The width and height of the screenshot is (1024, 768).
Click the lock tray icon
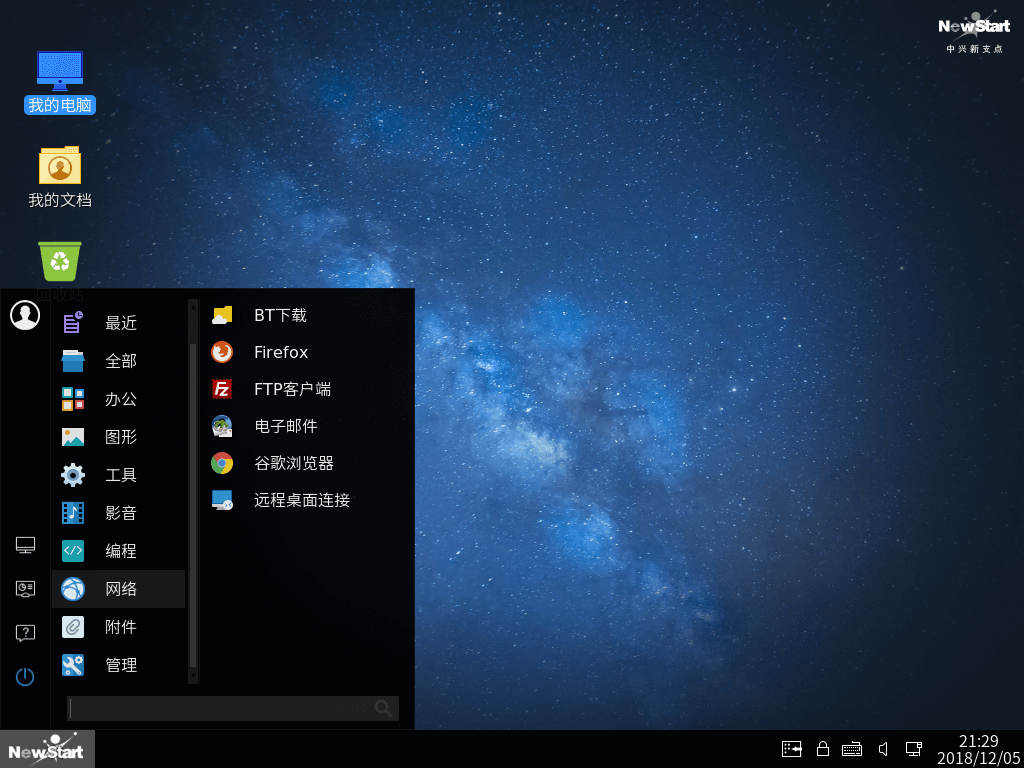pyautogui.click(x=823, y=748)
